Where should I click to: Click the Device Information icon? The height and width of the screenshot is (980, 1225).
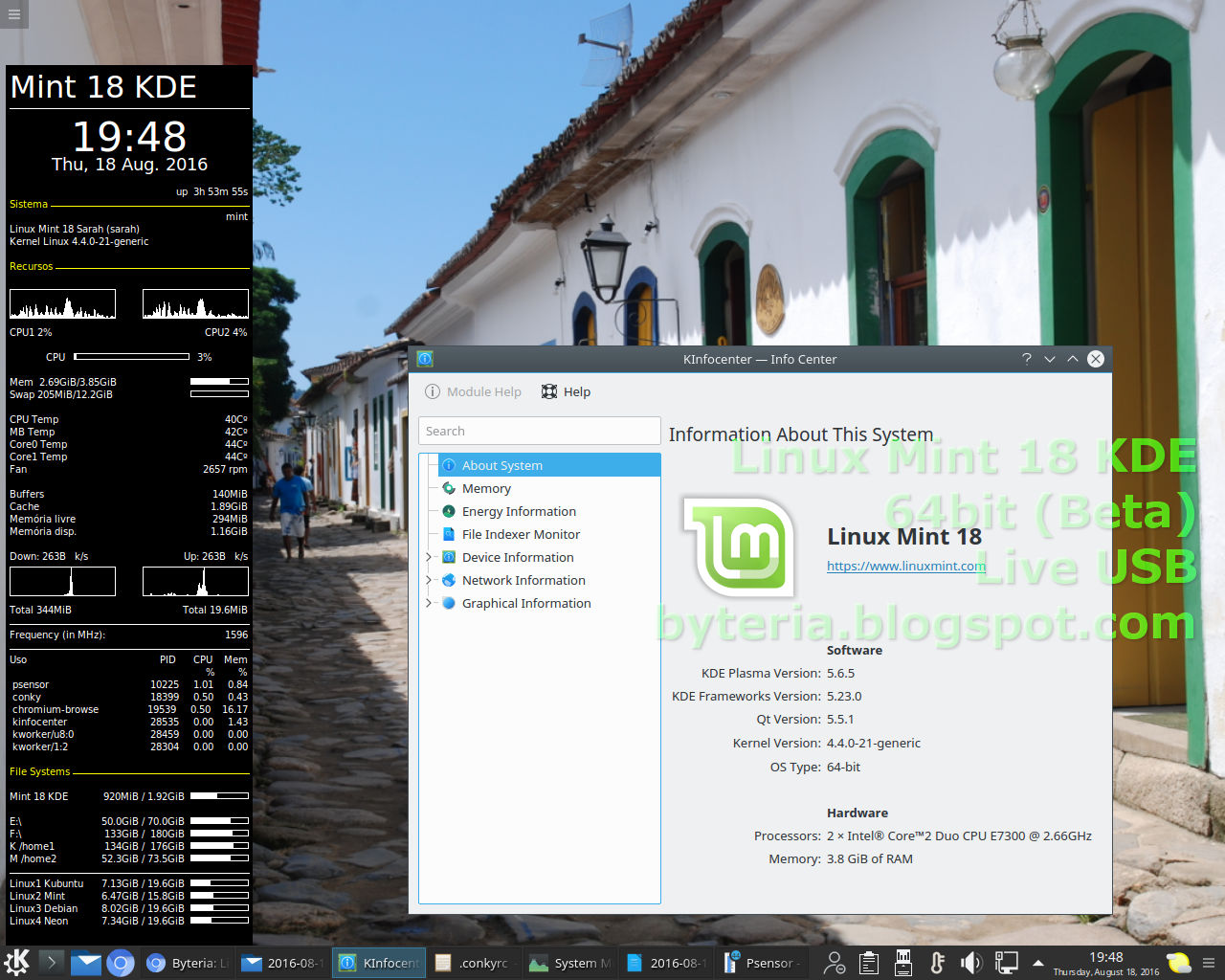(x=449, y=557)
